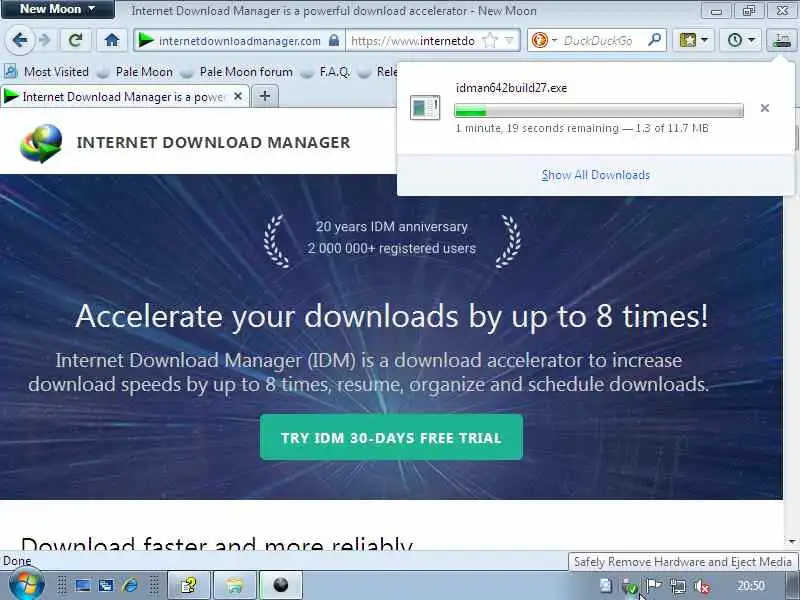This screenshot has height=600, width=800.
Task: Open the DuckDuckGo search engine selector
Action: (544, 40)
